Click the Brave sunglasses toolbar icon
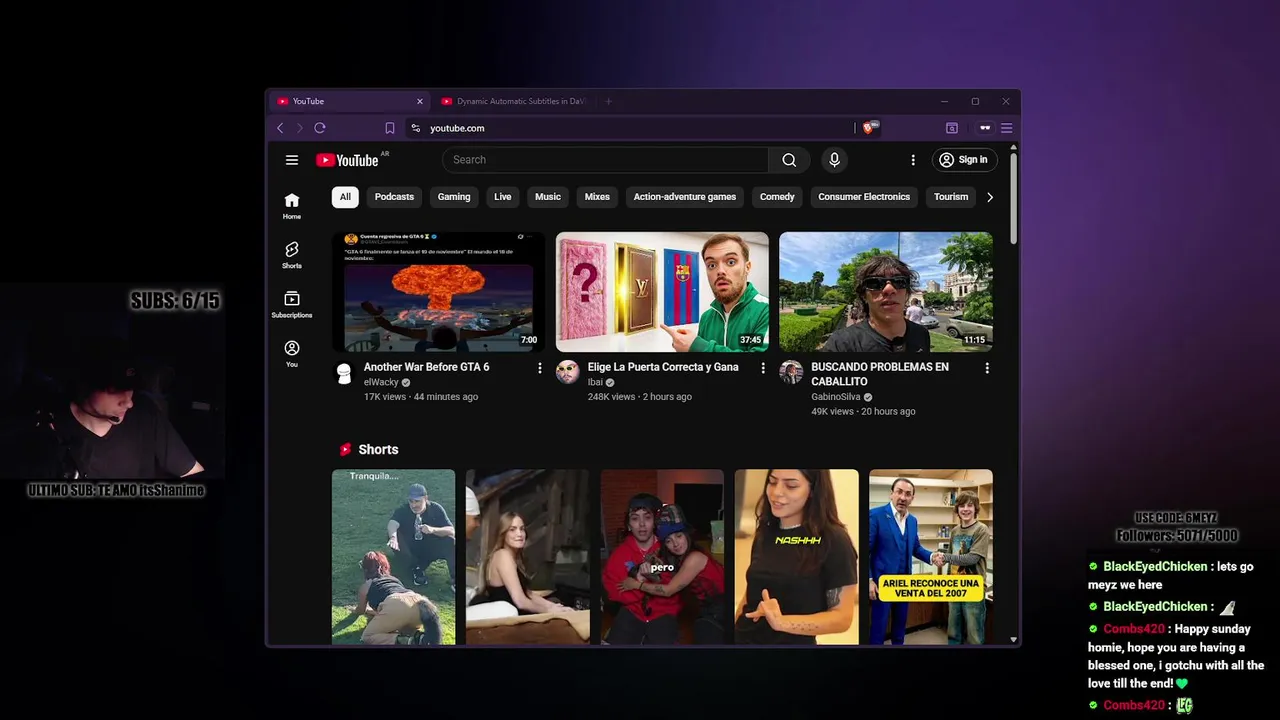Viewport: 1280px width, 720px height. 985,128
